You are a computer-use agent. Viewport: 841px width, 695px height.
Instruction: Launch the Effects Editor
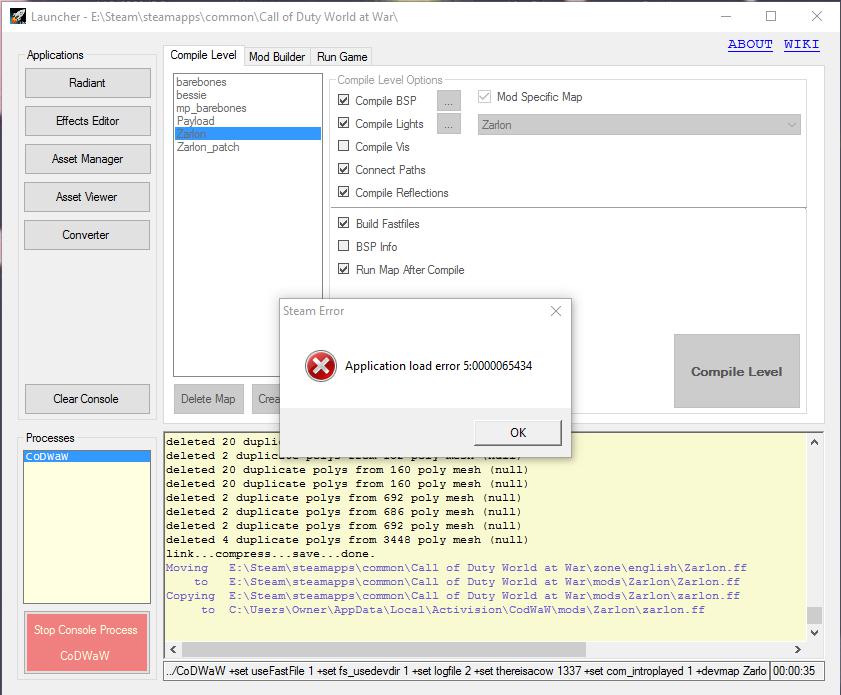[87, 121]
